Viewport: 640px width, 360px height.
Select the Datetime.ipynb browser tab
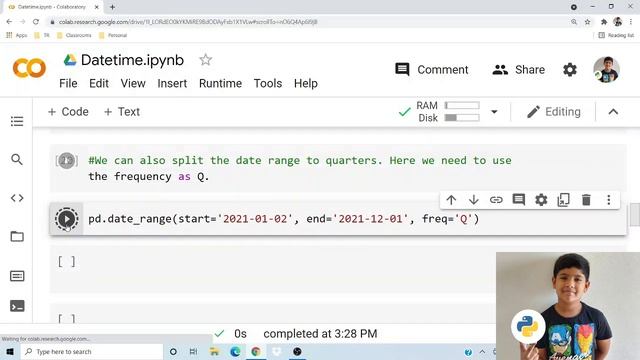[54, 7]
